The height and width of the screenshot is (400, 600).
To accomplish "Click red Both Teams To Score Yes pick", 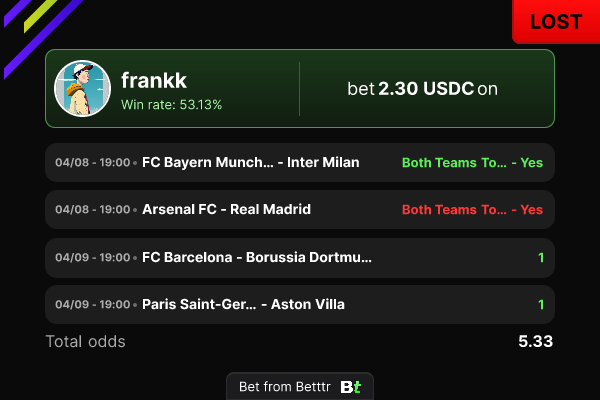I will coord(472,210).
